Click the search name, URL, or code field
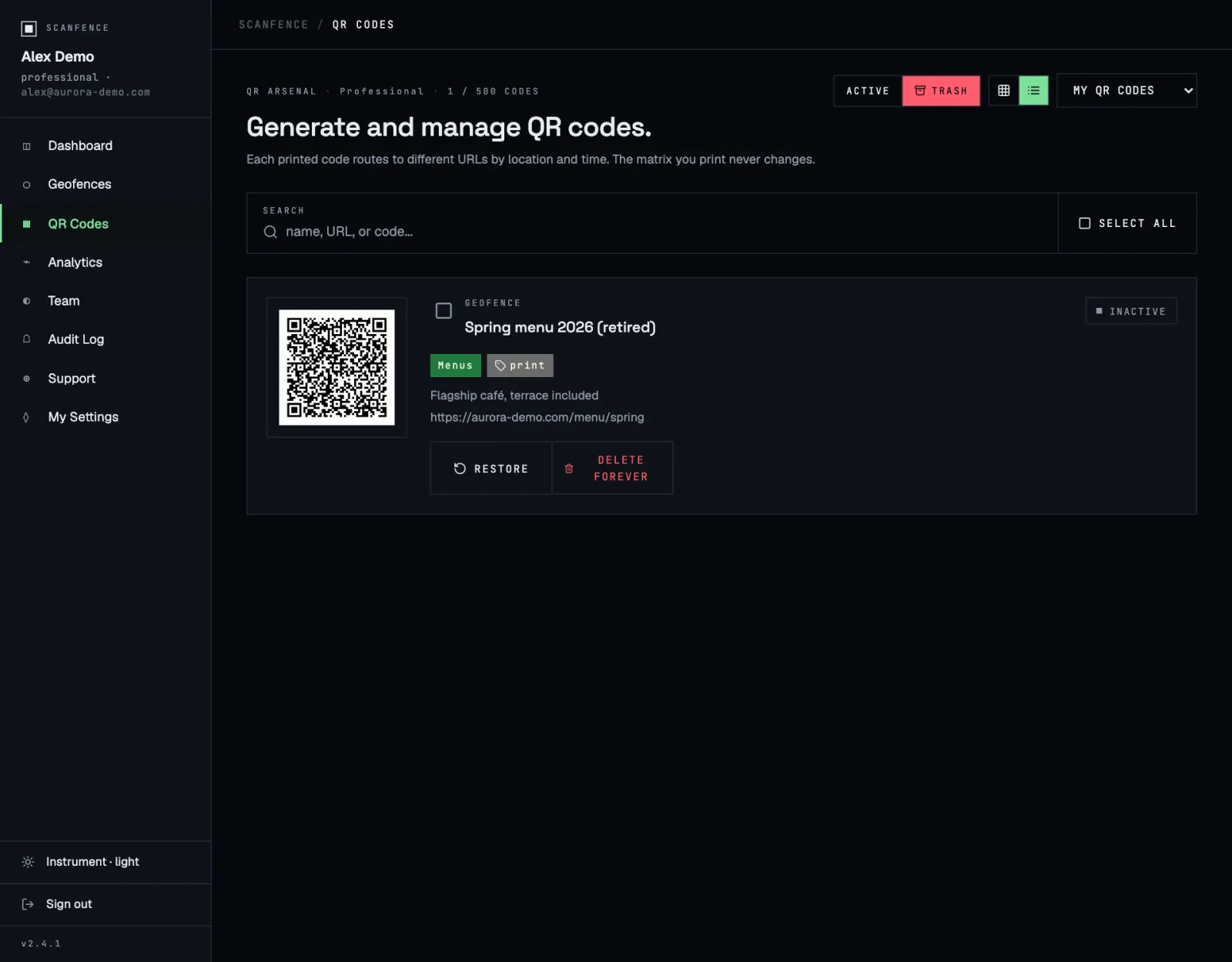1232x962 pixels. click(x=652, y=232)
